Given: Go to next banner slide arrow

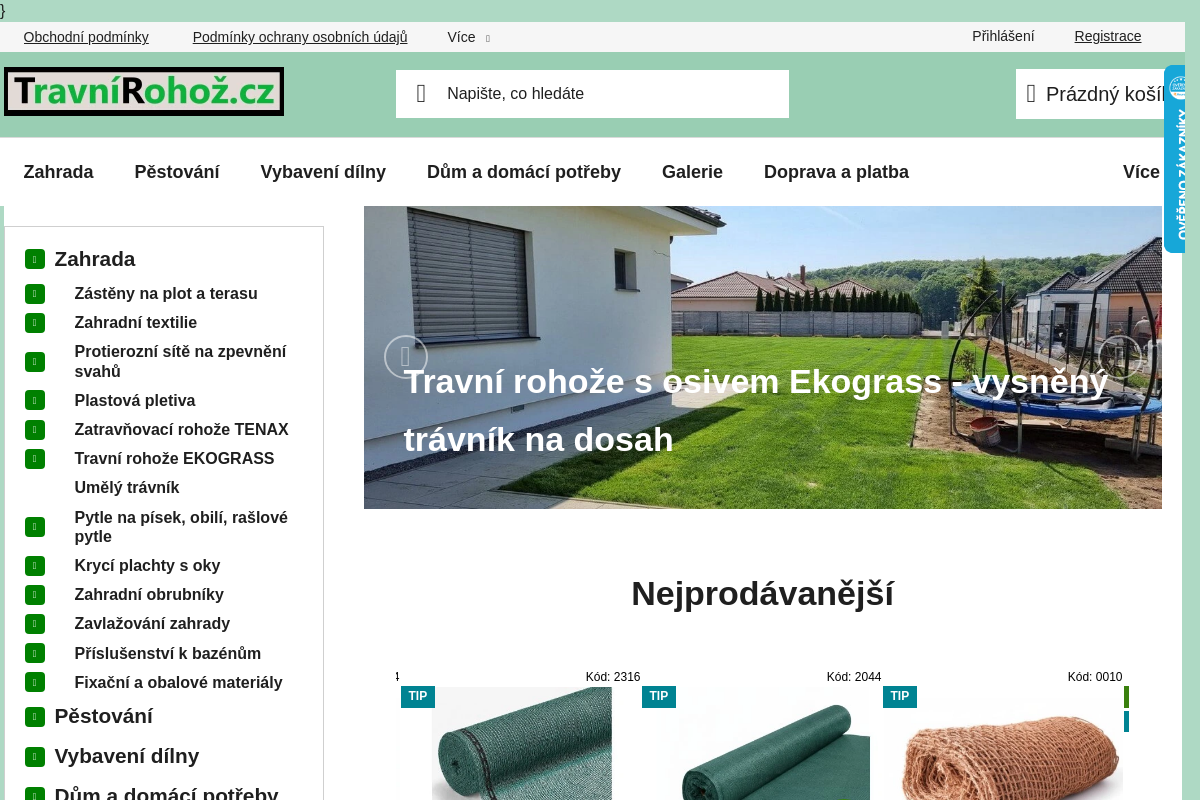Looking at the screenshot, I should coord(1120,357).
